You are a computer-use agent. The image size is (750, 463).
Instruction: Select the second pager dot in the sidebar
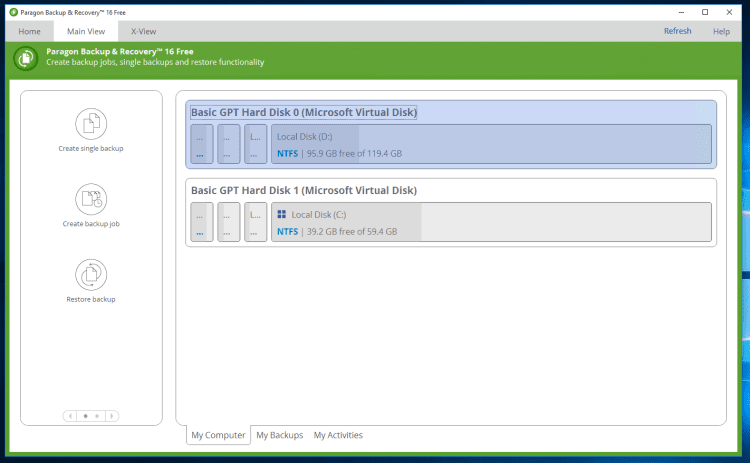click(97, 416)
